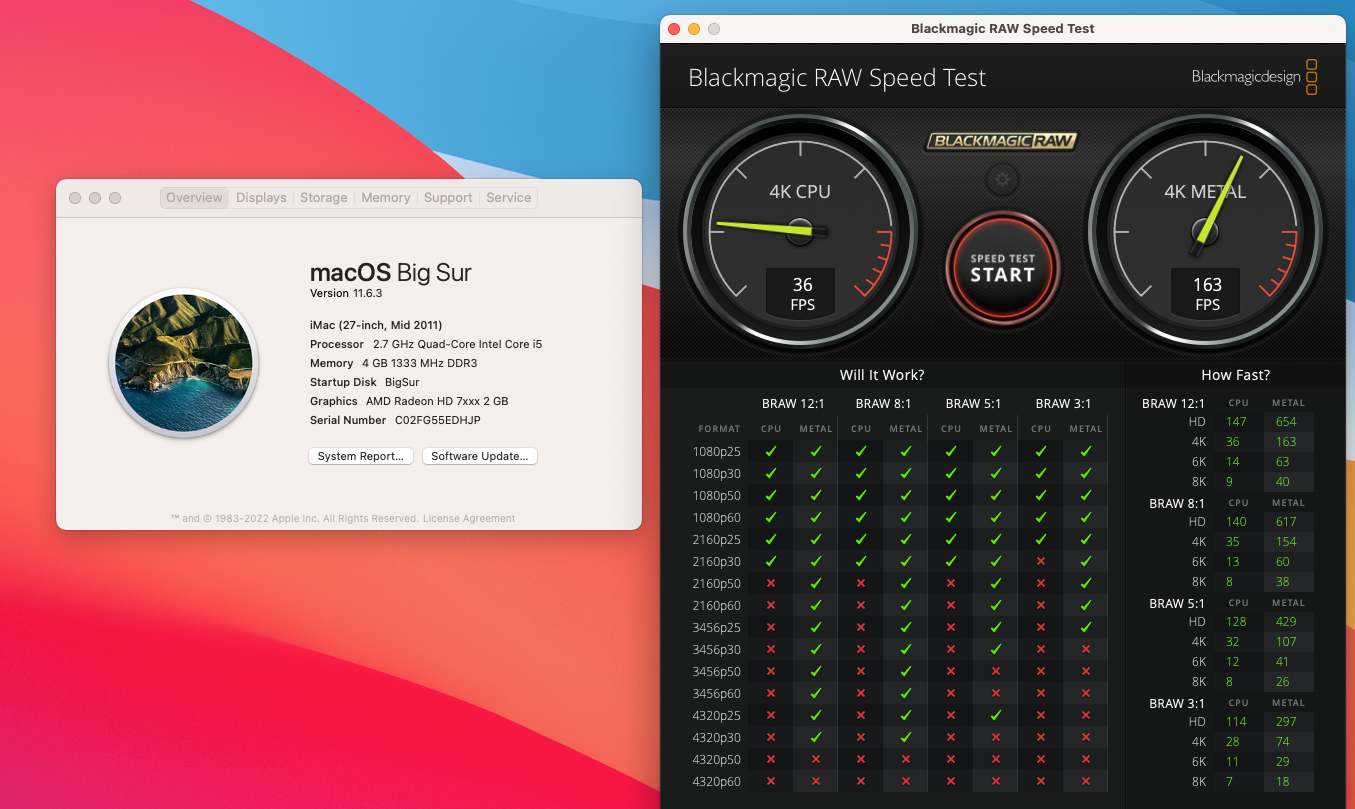Go to the Support tab

coord(448,198)
